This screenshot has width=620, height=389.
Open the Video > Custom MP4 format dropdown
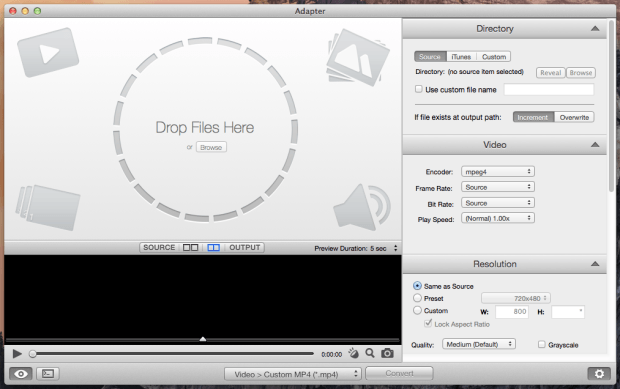pos(293,374)
